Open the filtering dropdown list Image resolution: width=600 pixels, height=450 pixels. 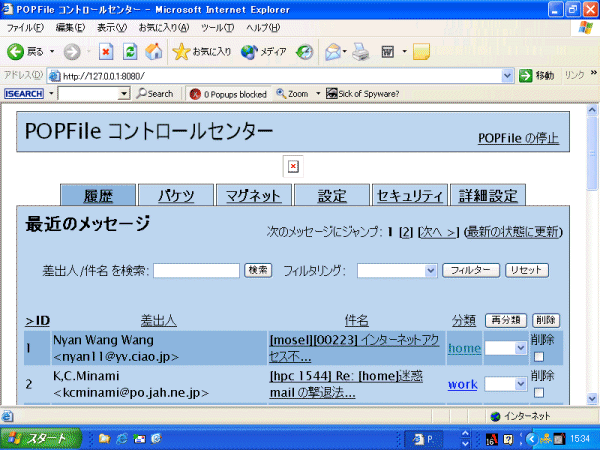click(x=397, y=270)
